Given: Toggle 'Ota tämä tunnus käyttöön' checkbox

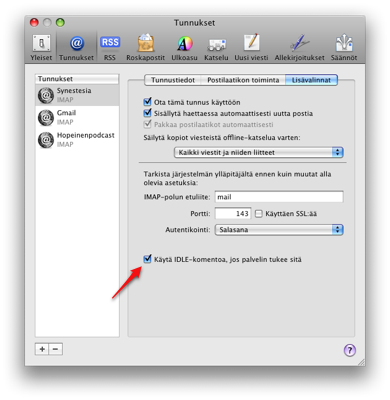Looking at the screenshot, I should point(147,102).
